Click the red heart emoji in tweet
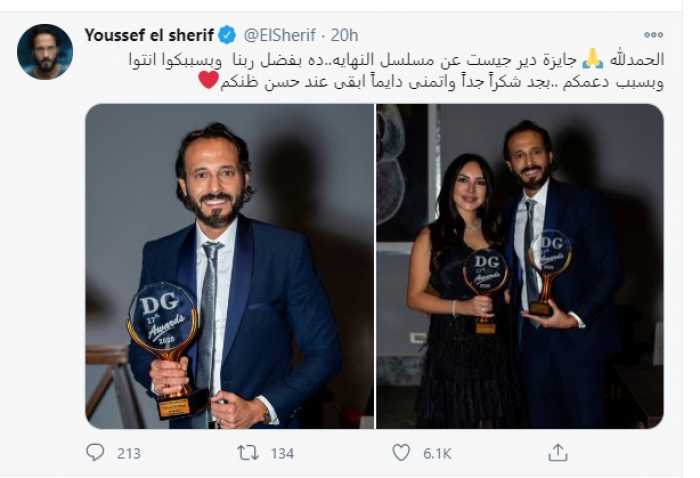700x478 pixels. coord(208,81)
